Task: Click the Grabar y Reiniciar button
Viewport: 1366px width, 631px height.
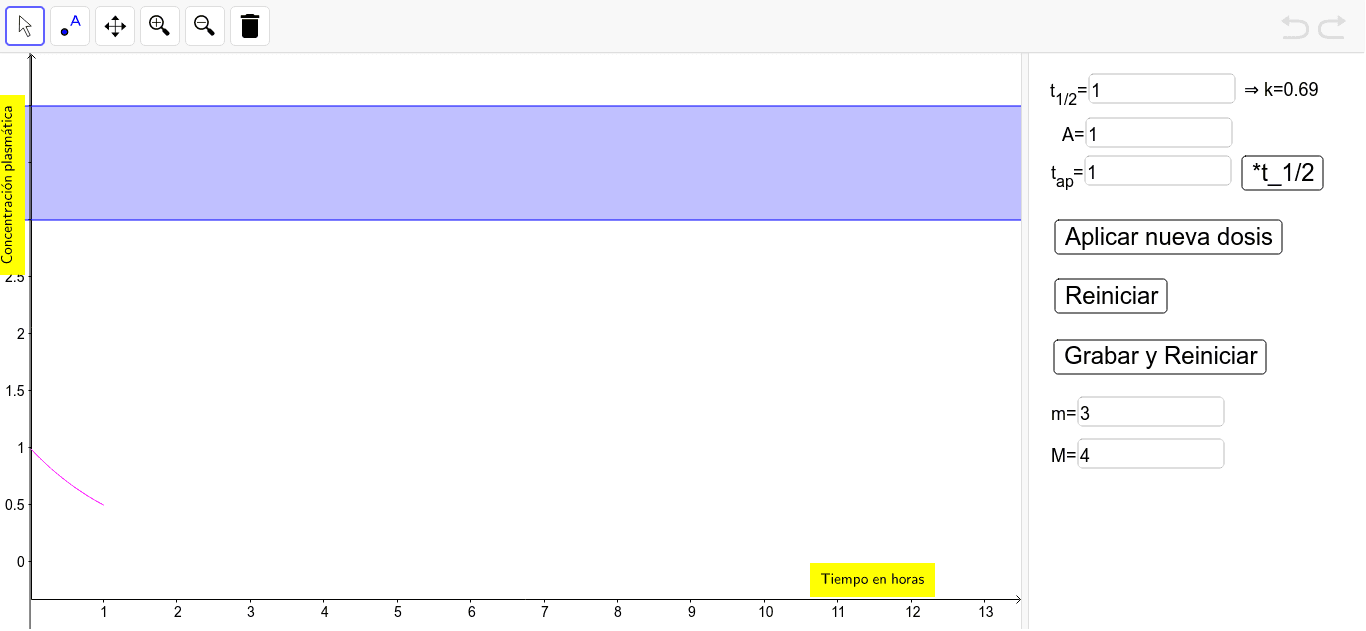Action: [1160, 356]
